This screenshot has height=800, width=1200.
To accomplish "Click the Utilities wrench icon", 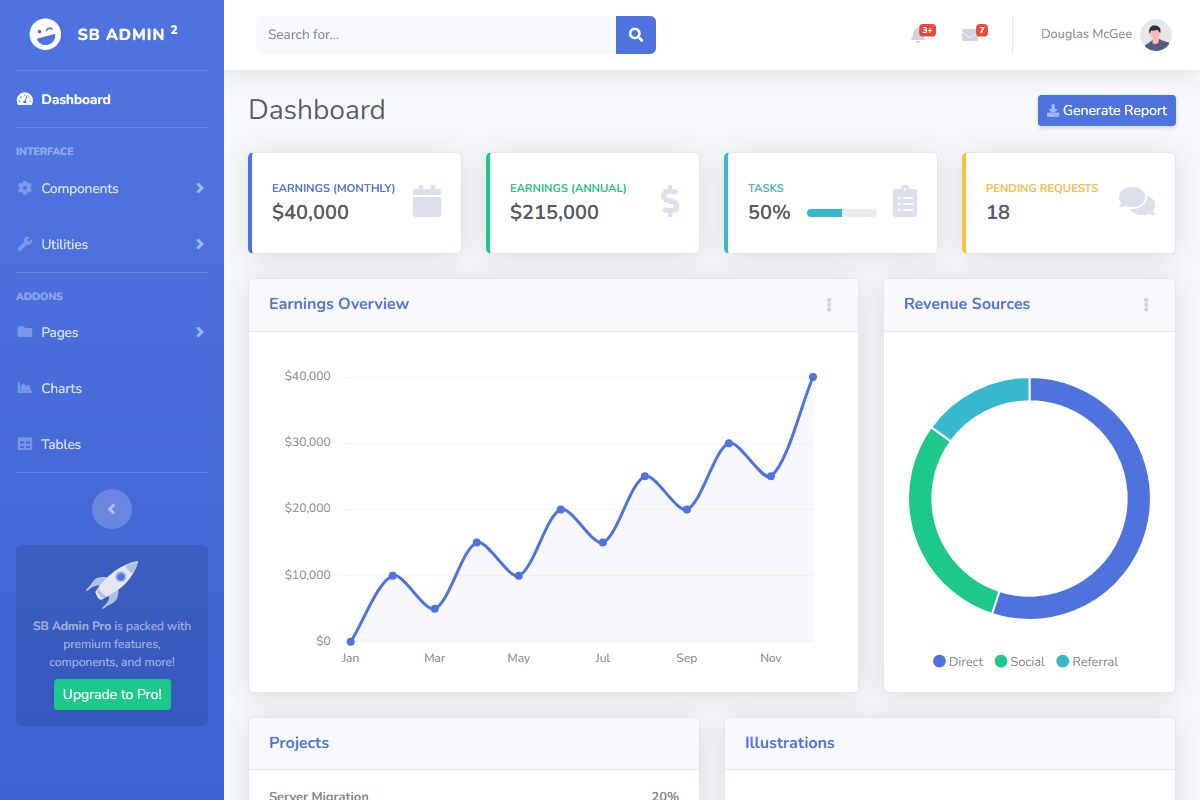I will (x=25, y=244).
